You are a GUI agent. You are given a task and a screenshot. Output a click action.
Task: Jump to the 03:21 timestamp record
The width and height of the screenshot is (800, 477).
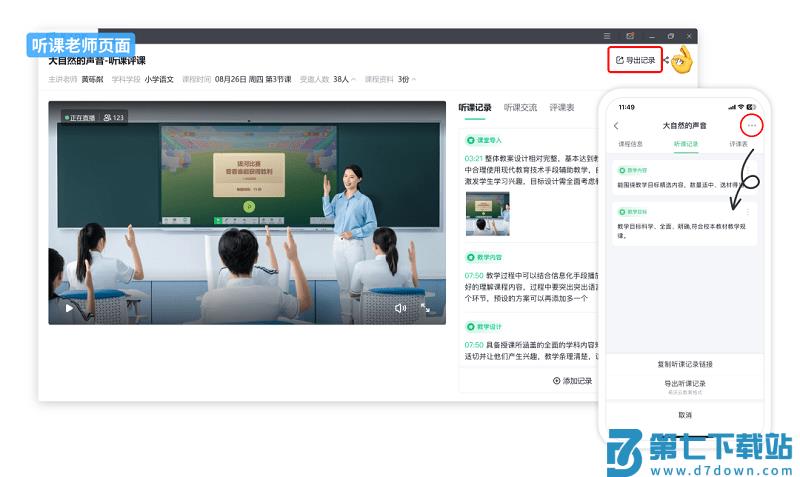[x=473, y=159]
